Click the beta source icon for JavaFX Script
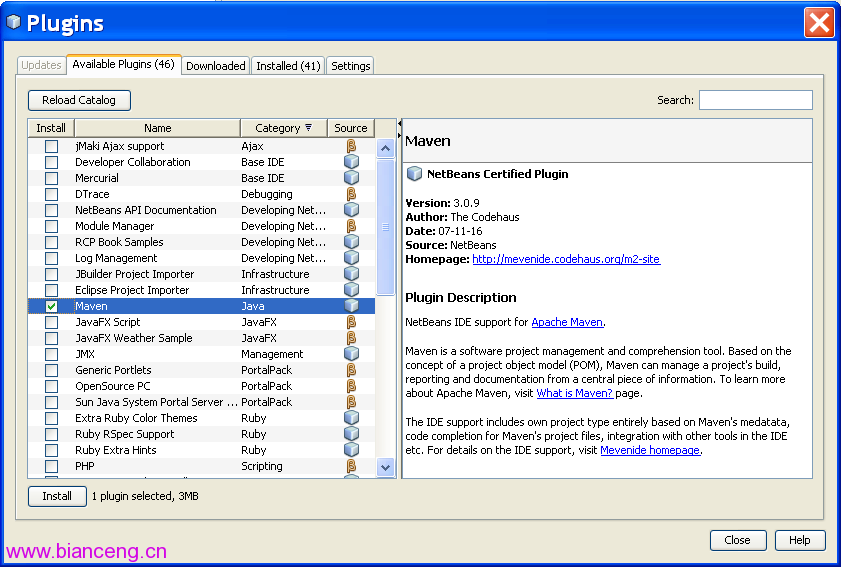This screenshot has width=841, height=567. pos(351,322)
